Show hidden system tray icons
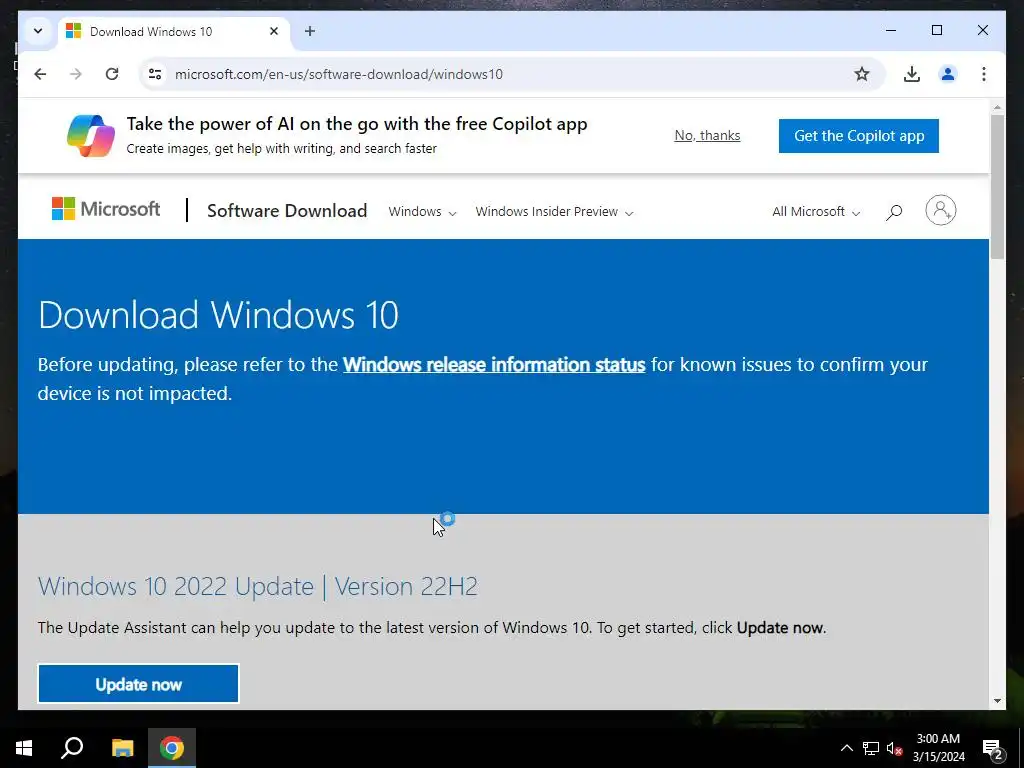 (x=846, y=748)
